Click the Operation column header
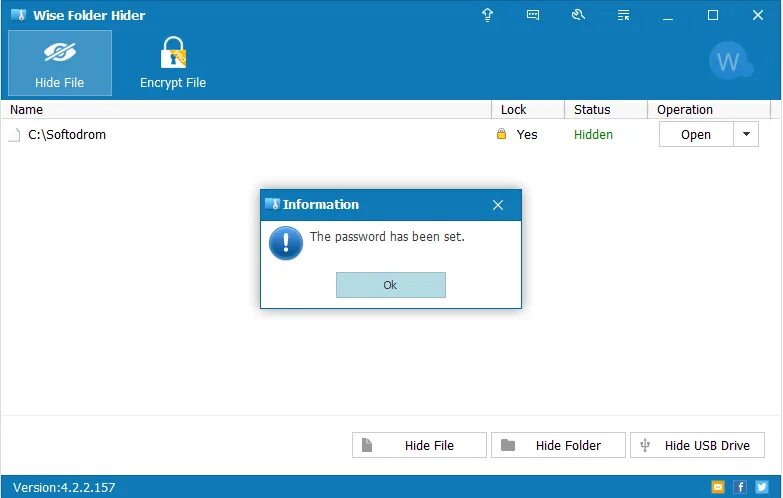The width and height of the screenshot is (783, 498). coord(709,109)
